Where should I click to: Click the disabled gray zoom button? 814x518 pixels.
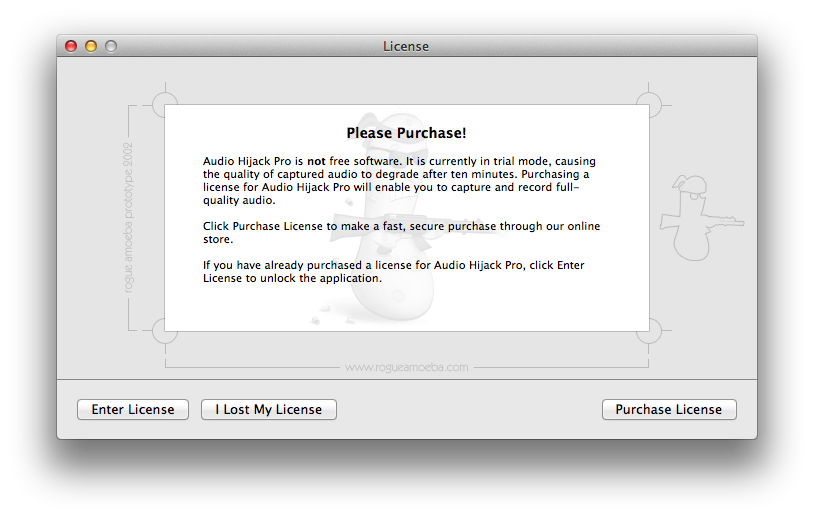111,46
